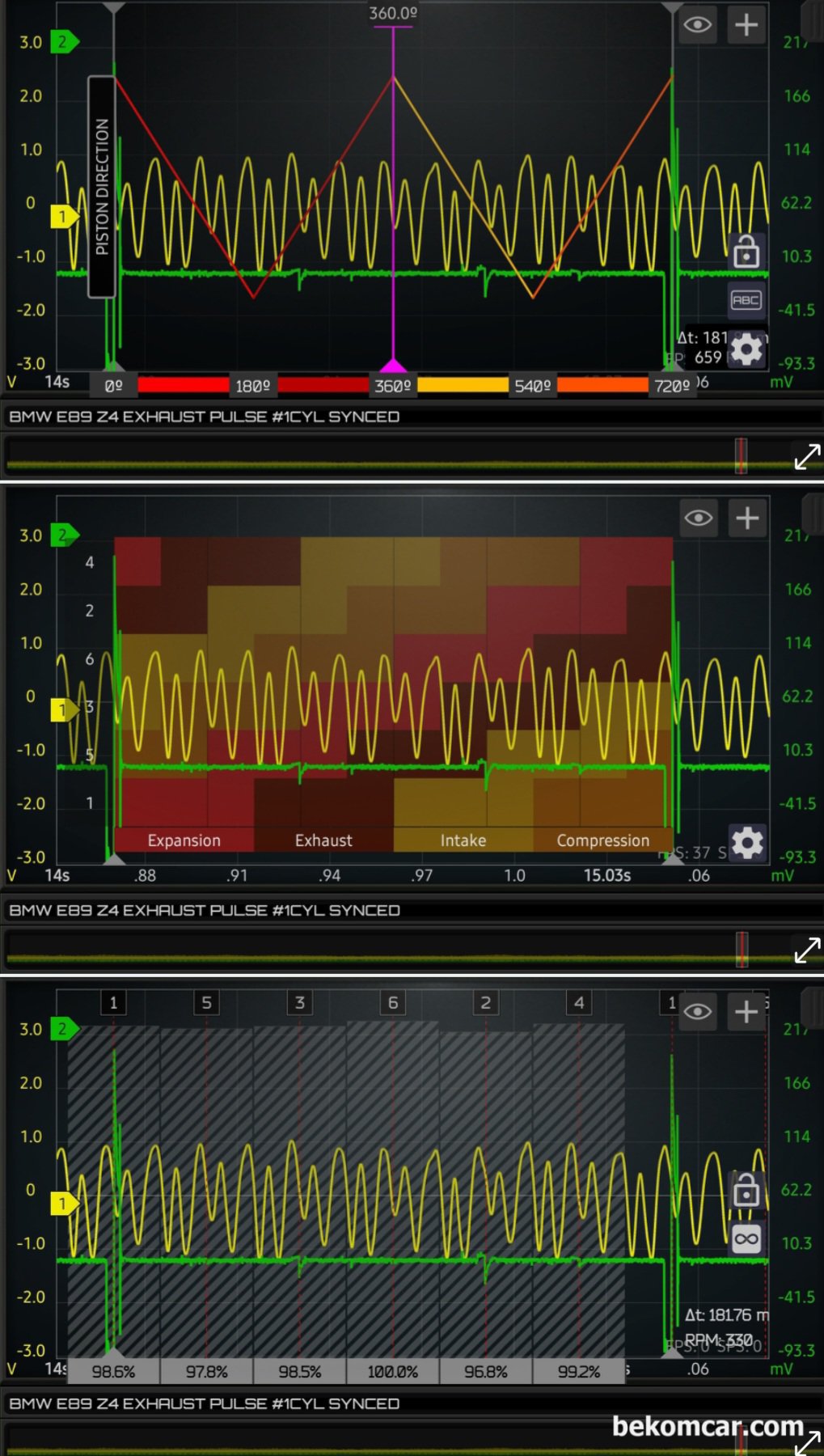Viewport: 824px width, 1456px height.
Task: Expand the middle panel with diagonal arrows icon
Action: click(806, 950)
